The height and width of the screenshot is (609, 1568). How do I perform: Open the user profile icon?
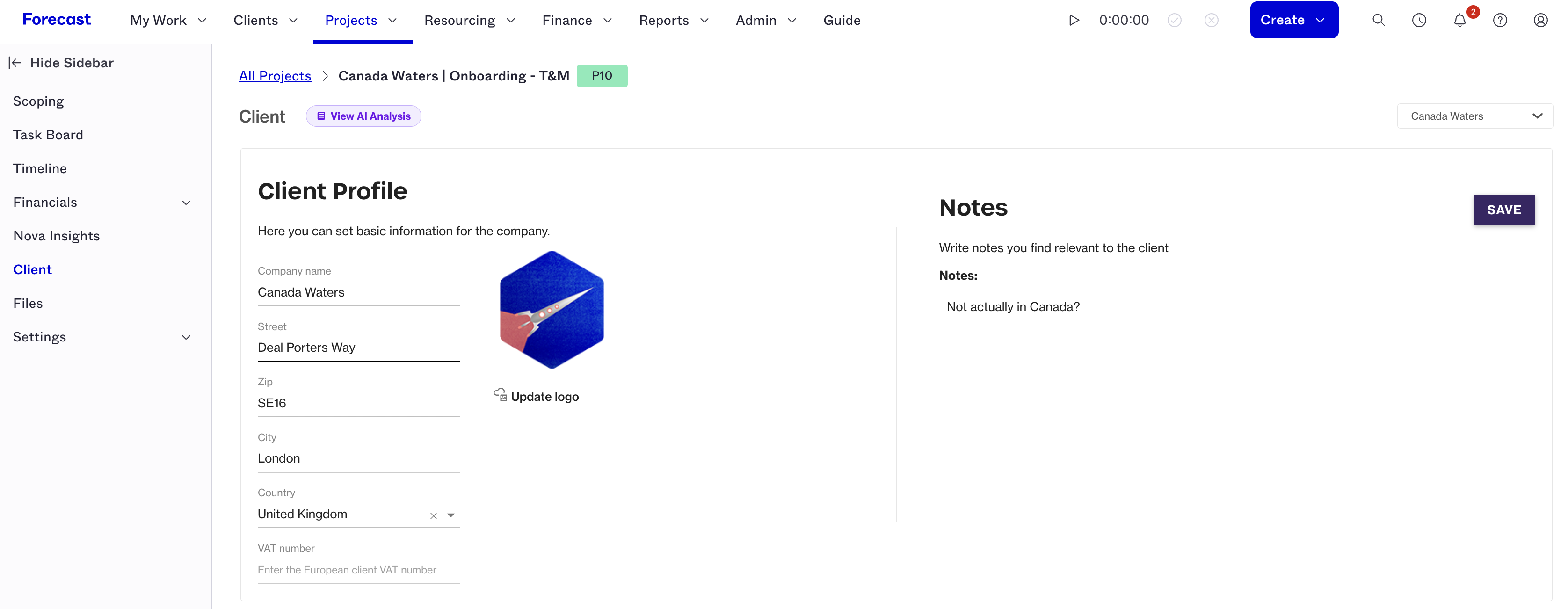click(1540, 20)
